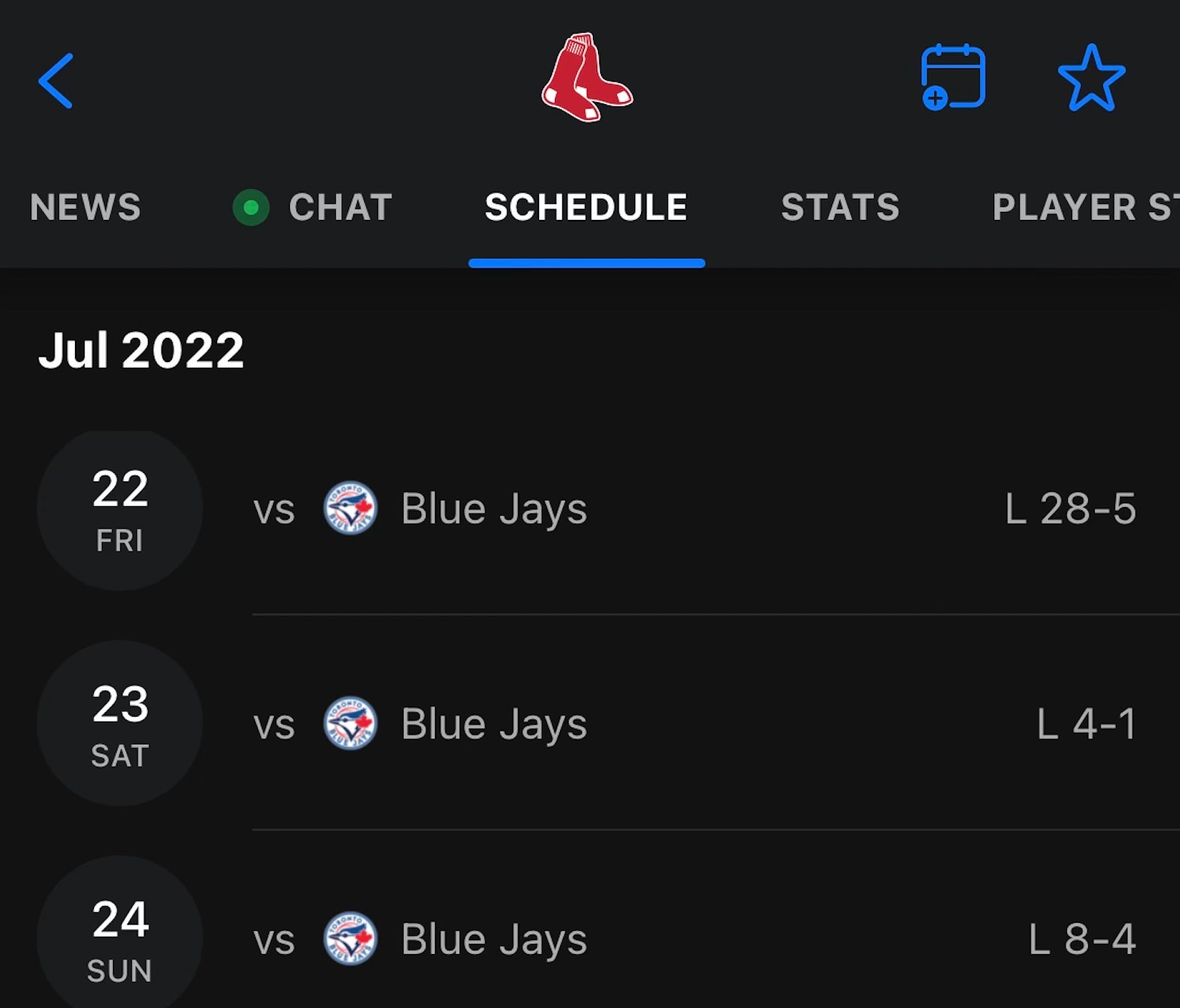View the L 4-1 game score
The width and height of the screenshot is (1180, 1008).
[x=1086, y=724]
